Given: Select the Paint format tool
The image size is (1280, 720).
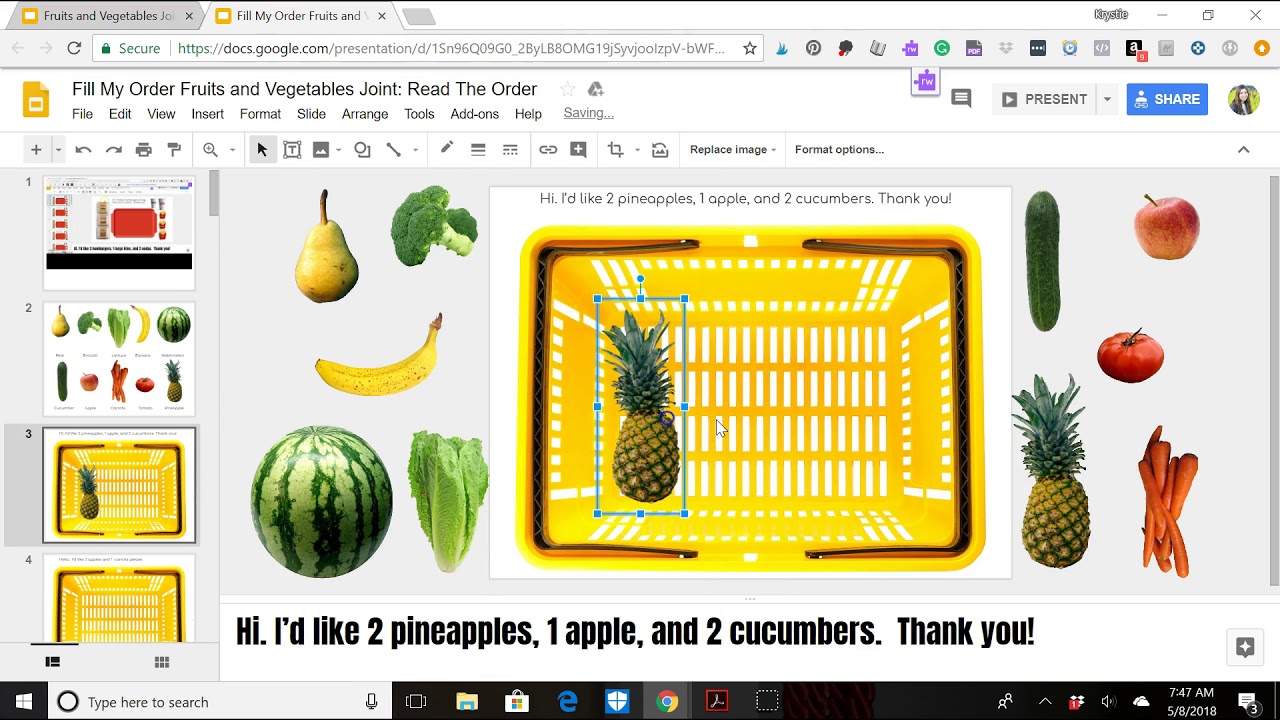Looking at the screenshot, I should click(x=174, y=150).
